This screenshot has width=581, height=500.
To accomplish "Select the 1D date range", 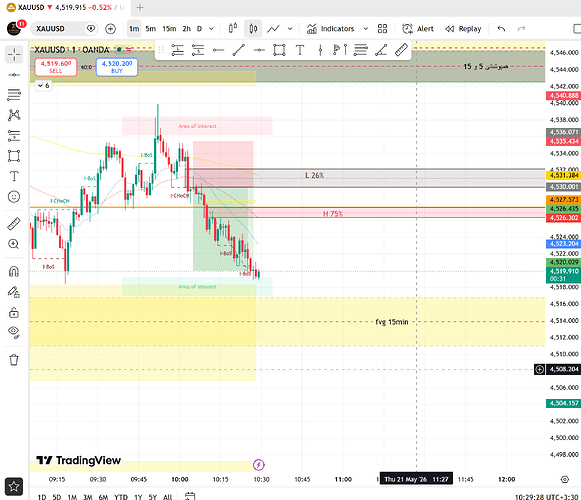I will pos(42,497).
